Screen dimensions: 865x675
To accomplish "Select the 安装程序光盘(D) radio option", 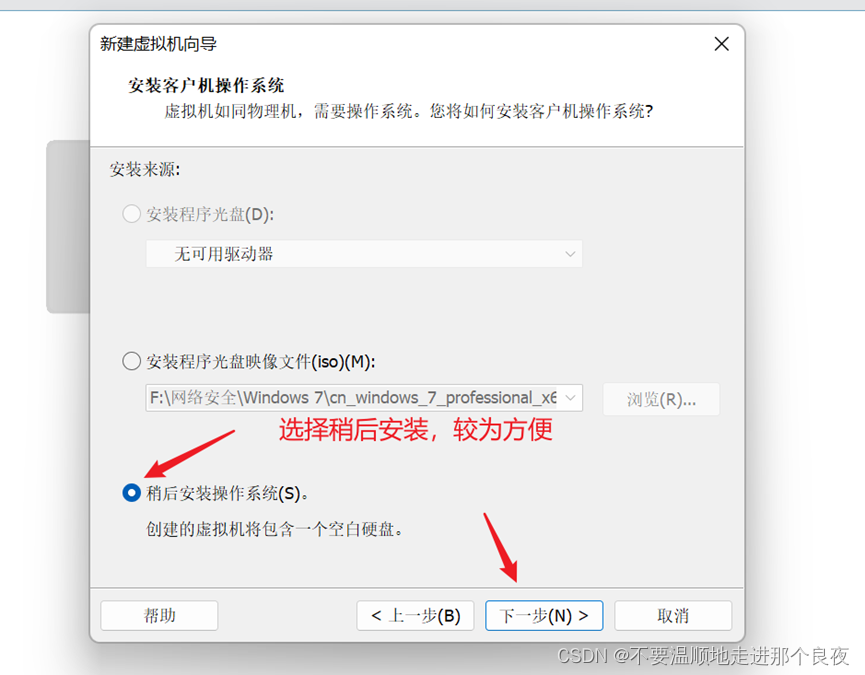I will pyautogui.click(x=131, y=214).
